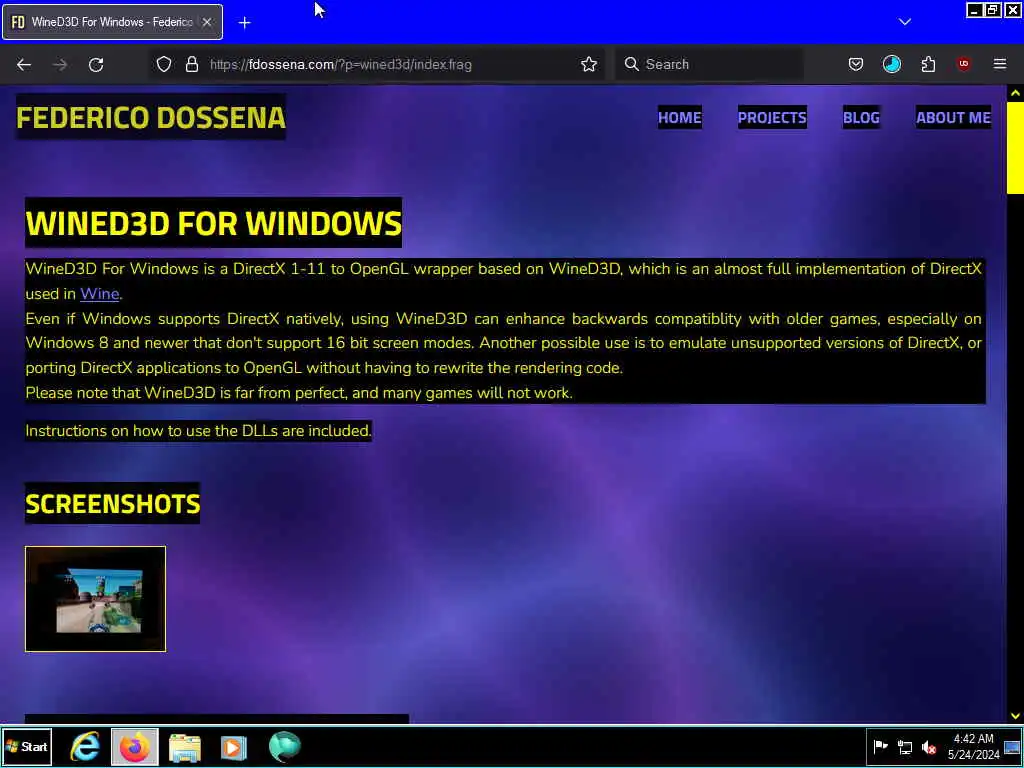
Task: Open the green globe browser taskbar icon
Action: pyautogui.click(x=285, y=746)
